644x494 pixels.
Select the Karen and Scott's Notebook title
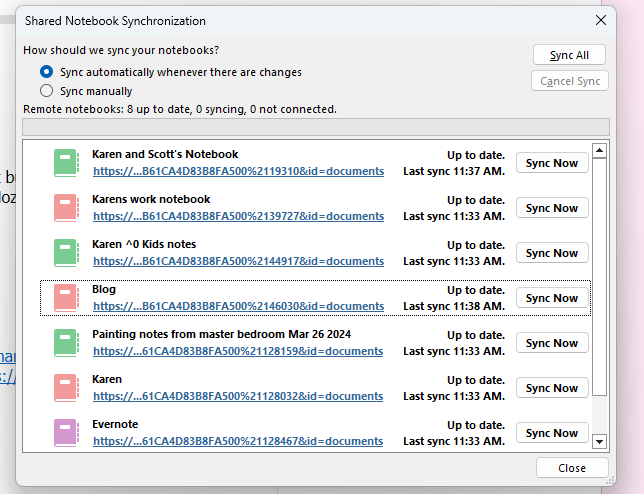coord(165,154)
